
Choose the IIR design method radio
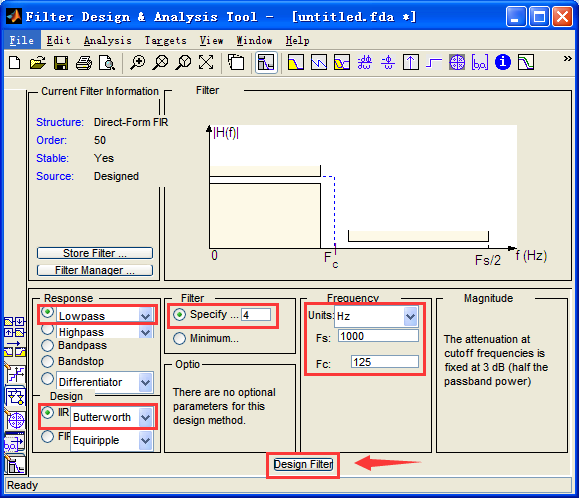pyautogui.click(x=47, y=412)
